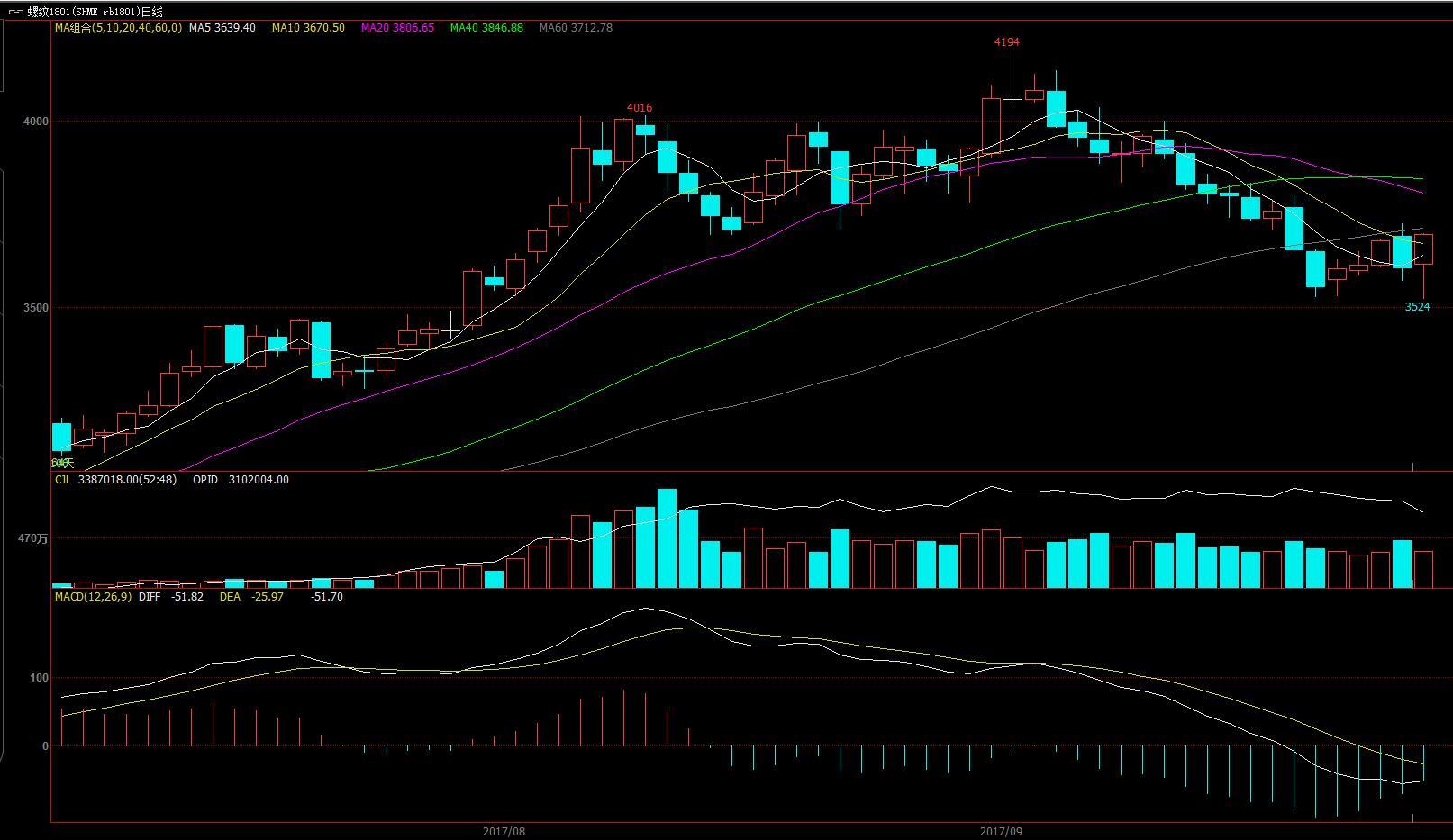1453x840 pixels.
Task: Select the MA组合(5,10,20,40,60,0) indicator label
Action: click(x=118, y=28)
